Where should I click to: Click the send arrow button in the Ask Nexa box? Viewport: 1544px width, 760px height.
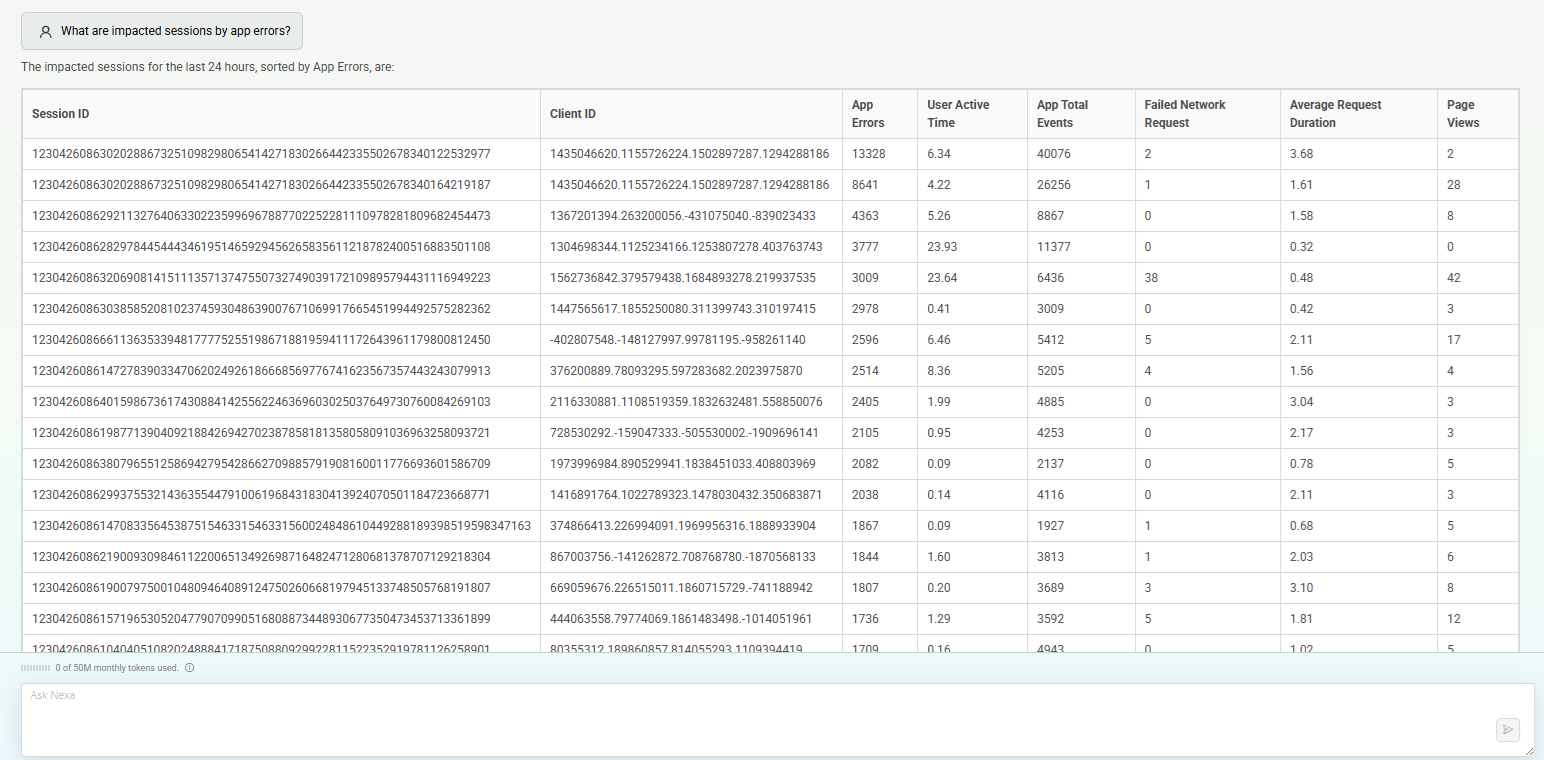pyautogui.click(x=1508, y=730)
